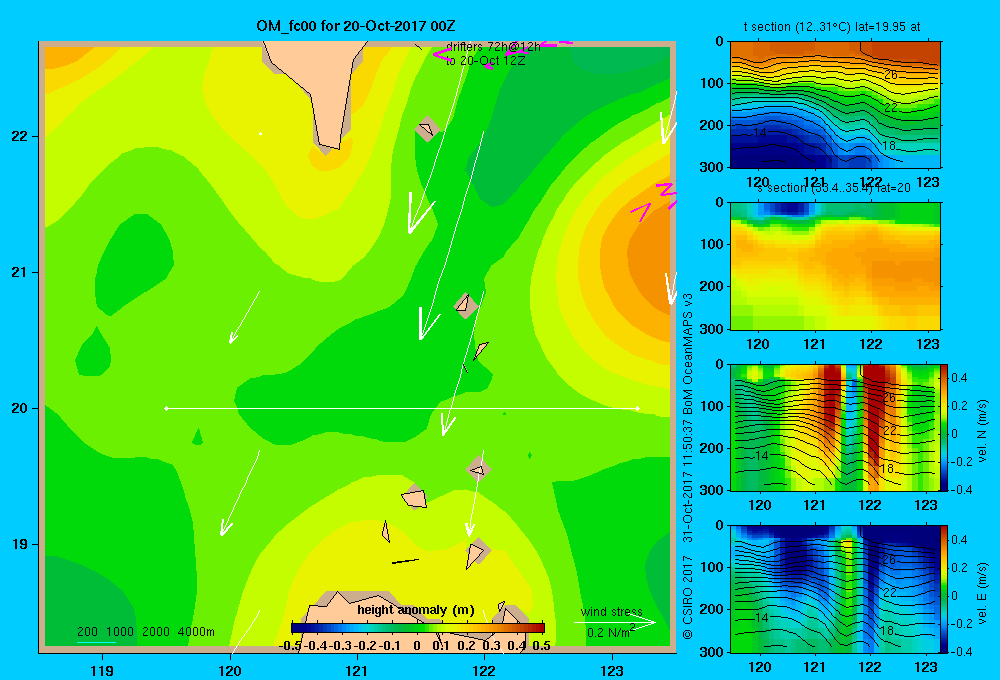Click the wind stress reference arrow in legend

(615, 622)
